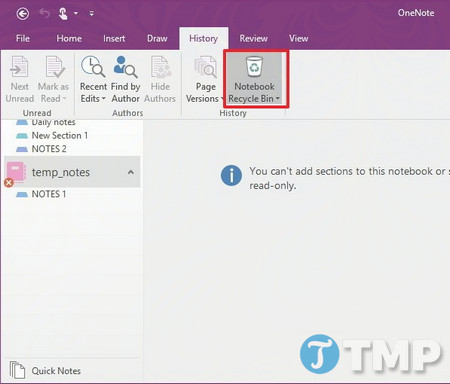
Task: Open the New Section 1 section
Action: [x=52, y=135]
